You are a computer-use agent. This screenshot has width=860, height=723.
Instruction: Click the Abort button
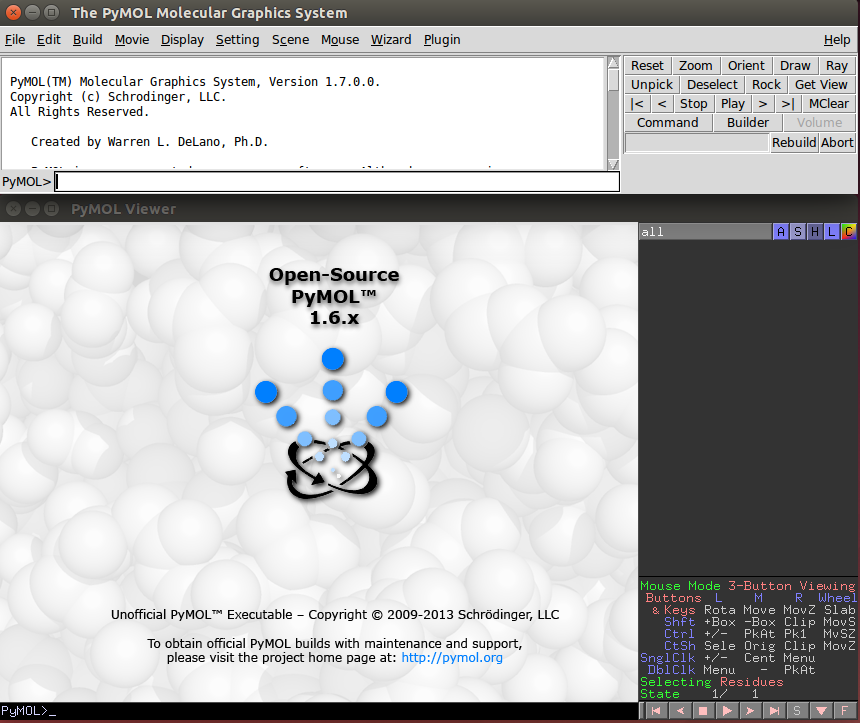[838, 143]
